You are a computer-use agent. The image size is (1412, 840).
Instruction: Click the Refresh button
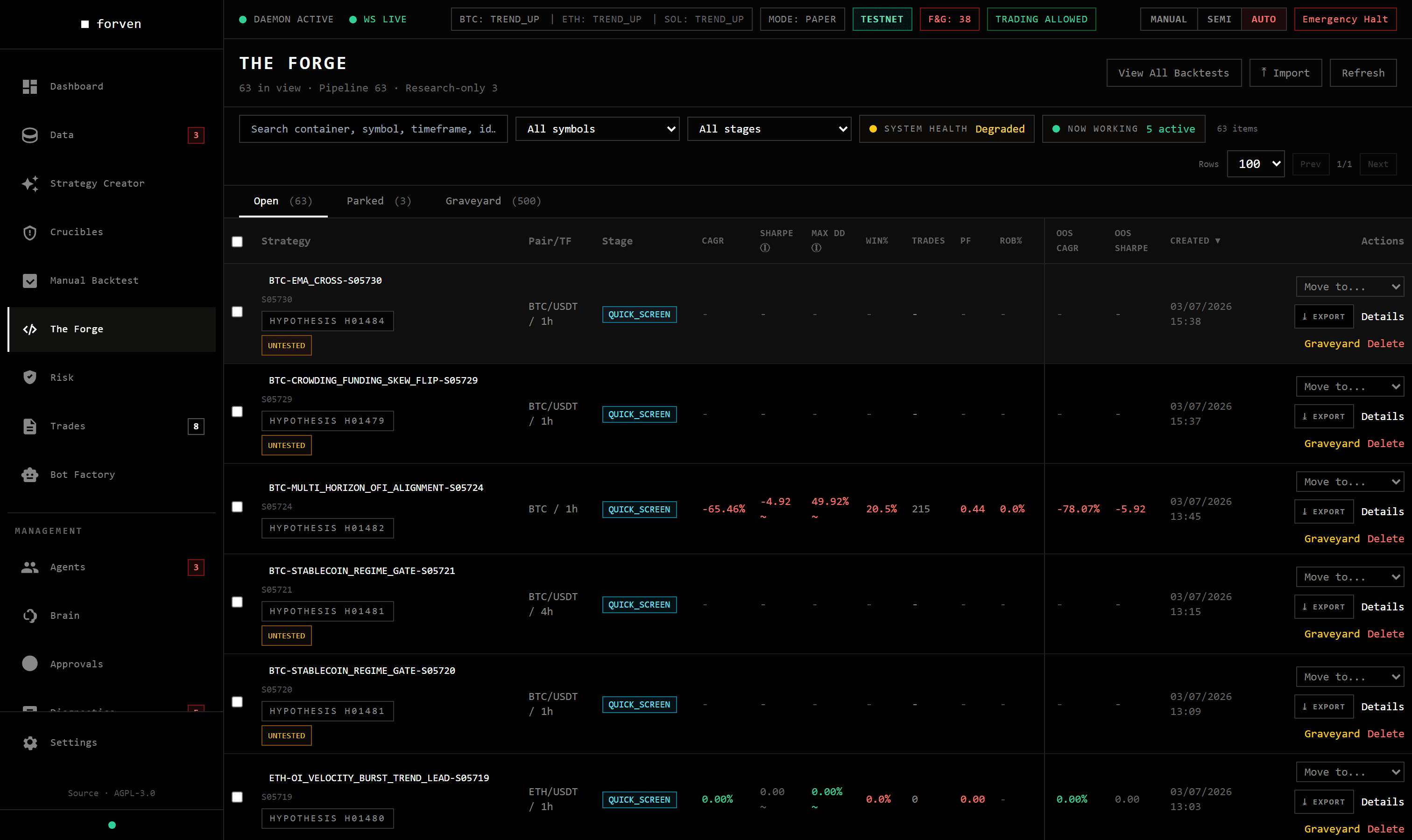(1363, 73)
